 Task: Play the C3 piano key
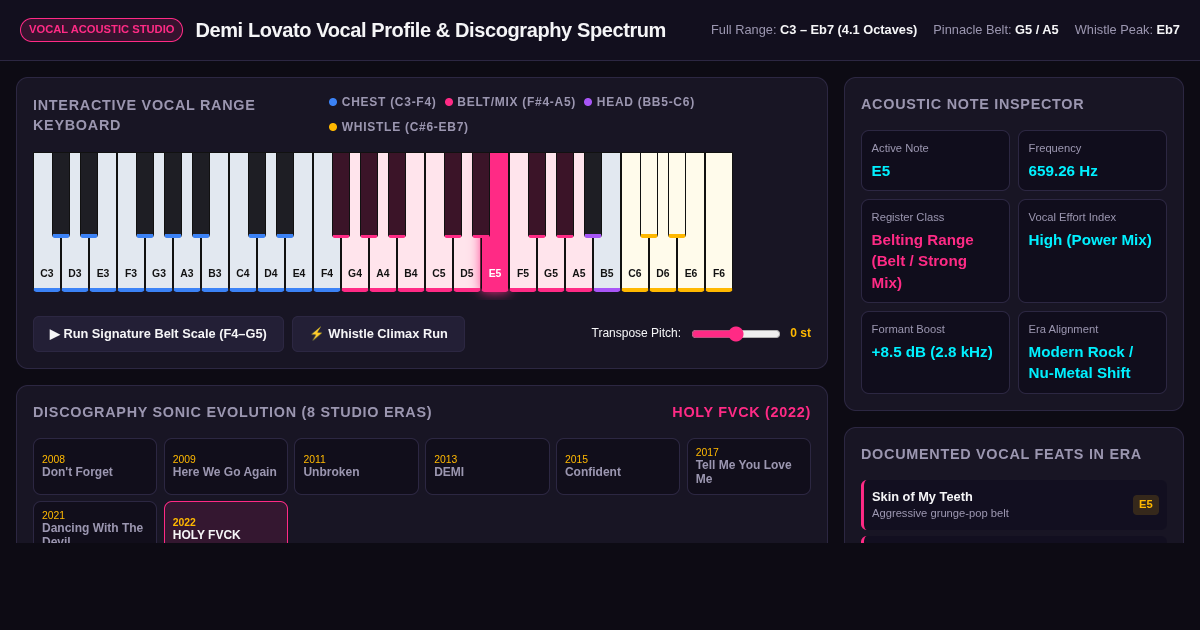[x=47, y=265]
